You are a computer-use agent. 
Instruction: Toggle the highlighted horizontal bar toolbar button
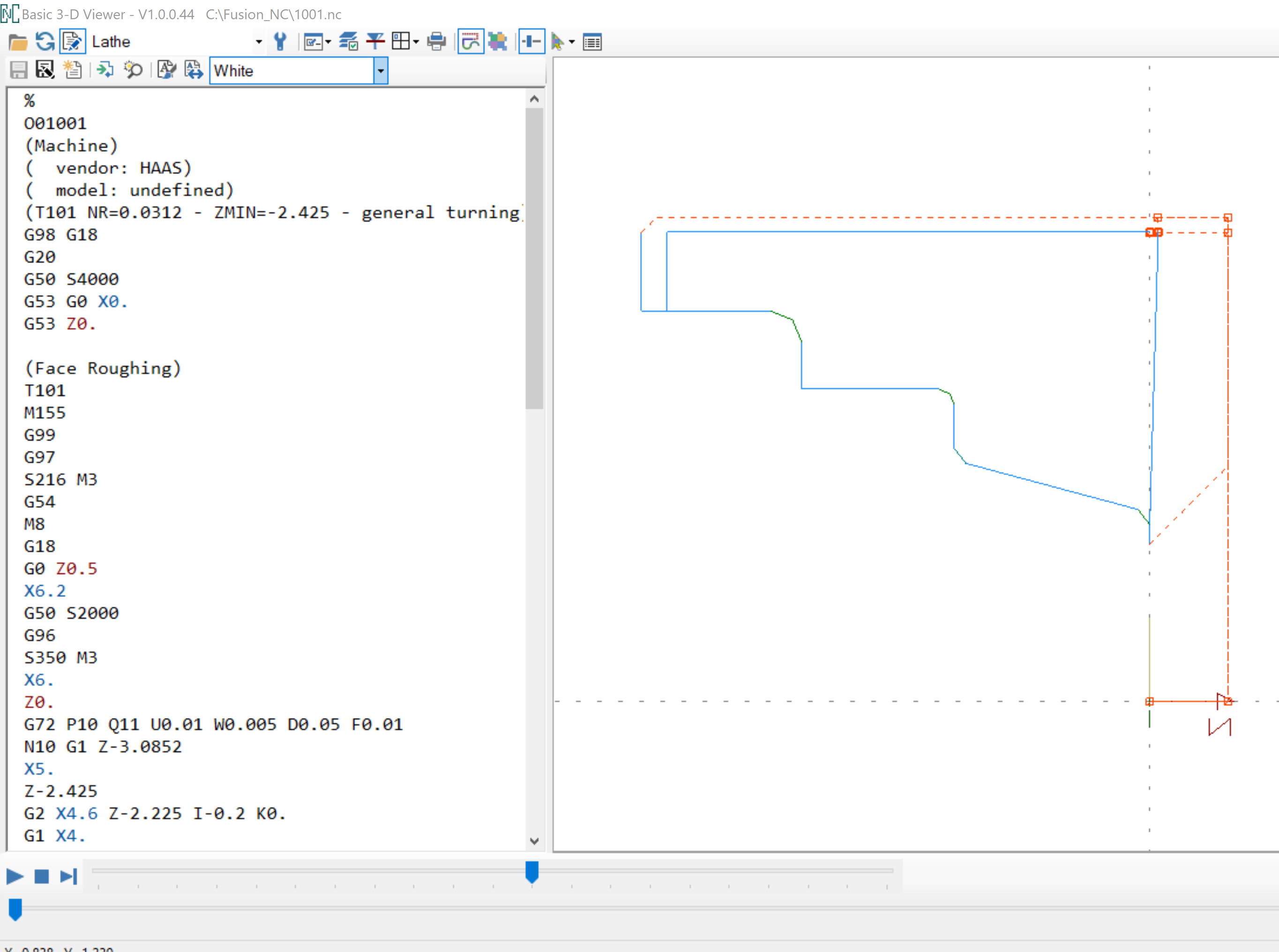(x=531, y=42)
